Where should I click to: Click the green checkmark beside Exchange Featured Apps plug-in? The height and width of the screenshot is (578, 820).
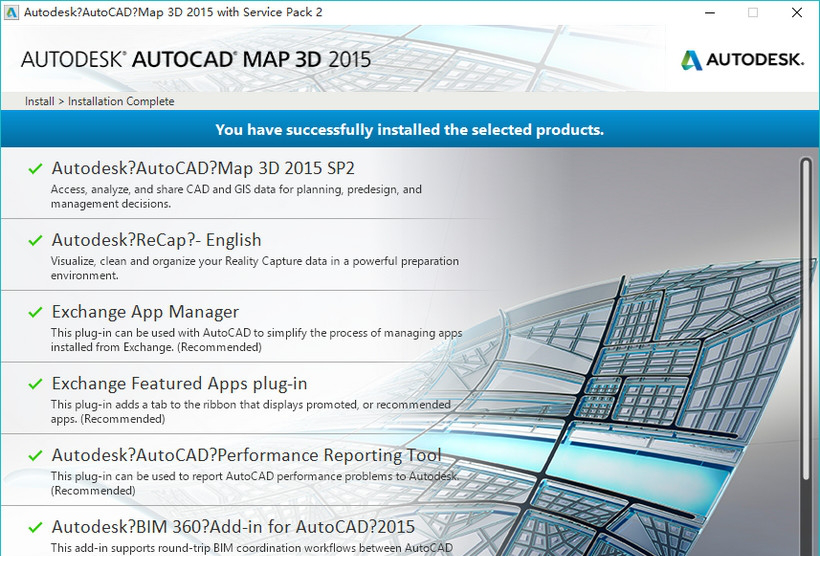tap(35, 383)
